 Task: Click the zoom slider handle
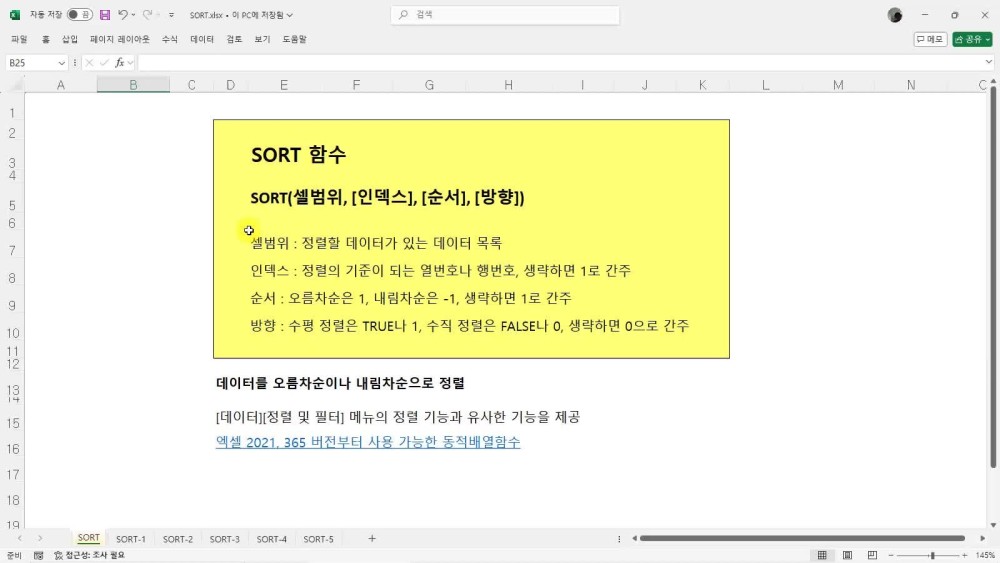coord(932,555)
